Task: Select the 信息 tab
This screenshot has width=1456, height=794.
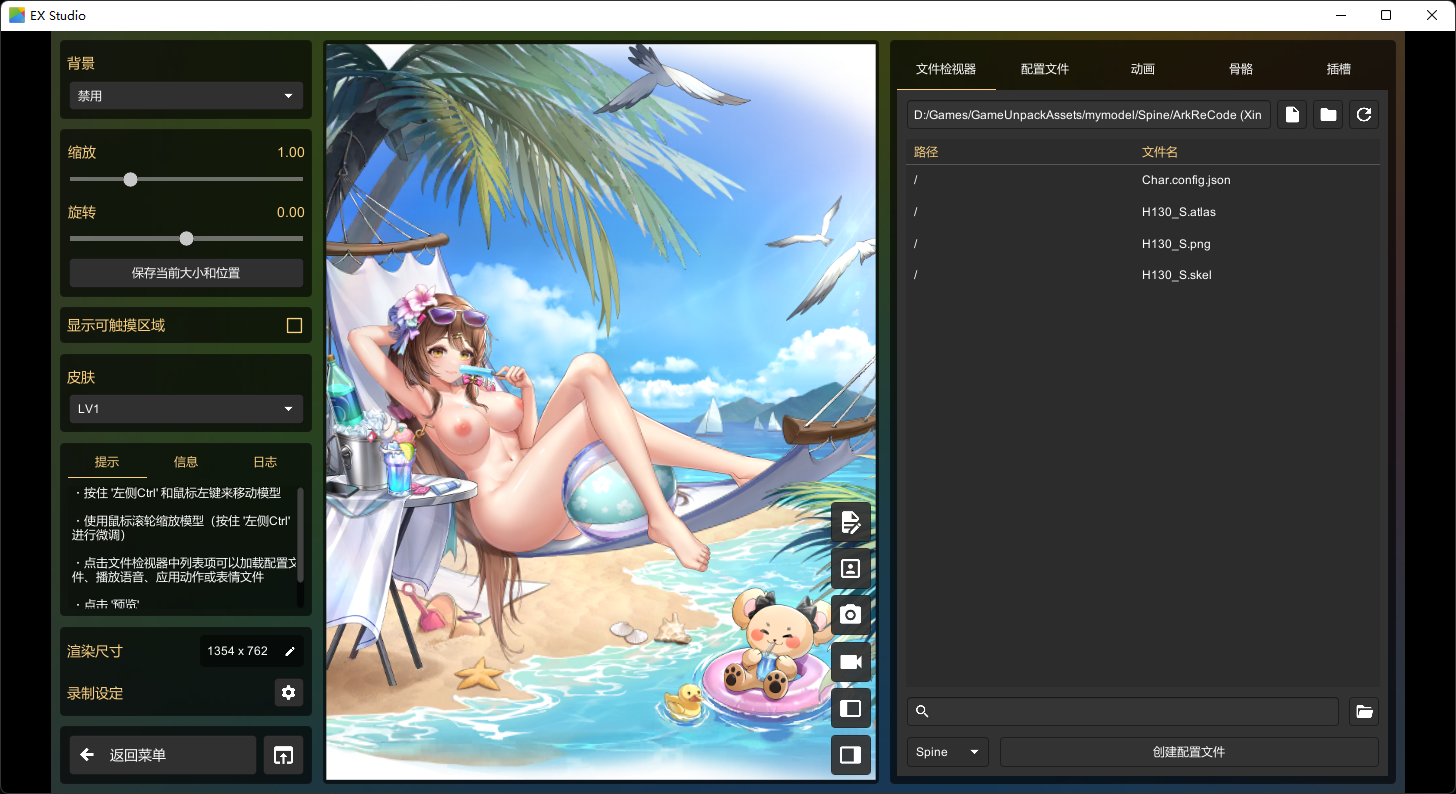Action: click(x=186, y=462)
